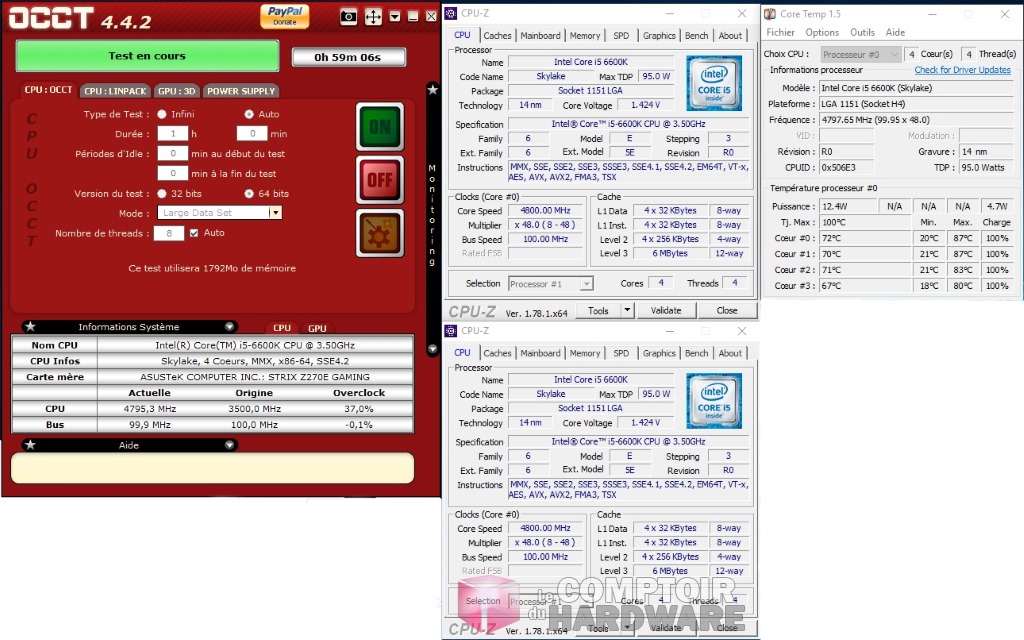Open the SPD tab in upper CPU-Z
Viewport: 1024px width, 640px height.
621,35
